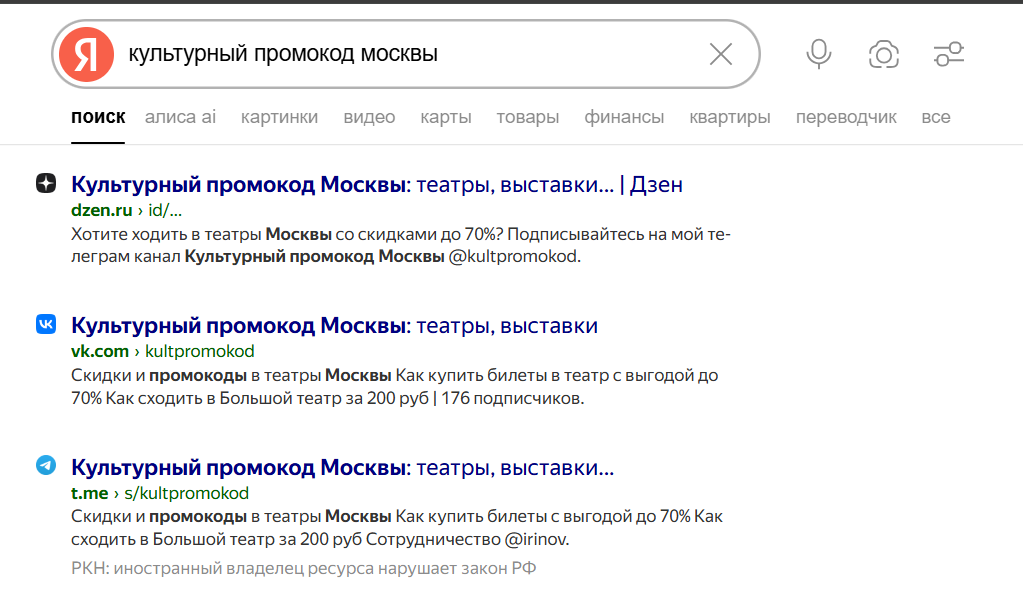Image resolution: width=1023 pixels, height=603 pixels.
Task: Open image search using the camera icon
Action: pos(884,54)
